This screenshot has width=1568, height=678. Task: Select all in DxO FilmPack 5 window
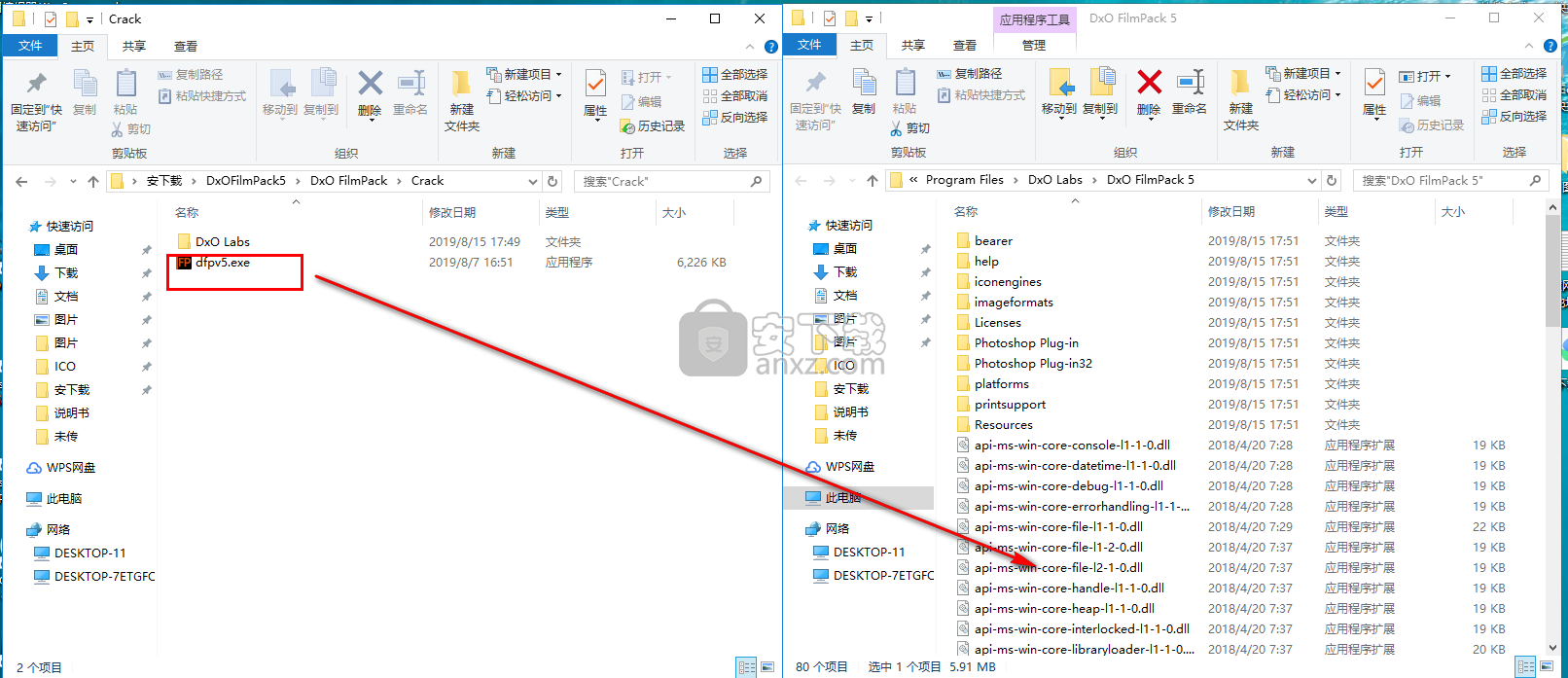(x=1514, y=73)
